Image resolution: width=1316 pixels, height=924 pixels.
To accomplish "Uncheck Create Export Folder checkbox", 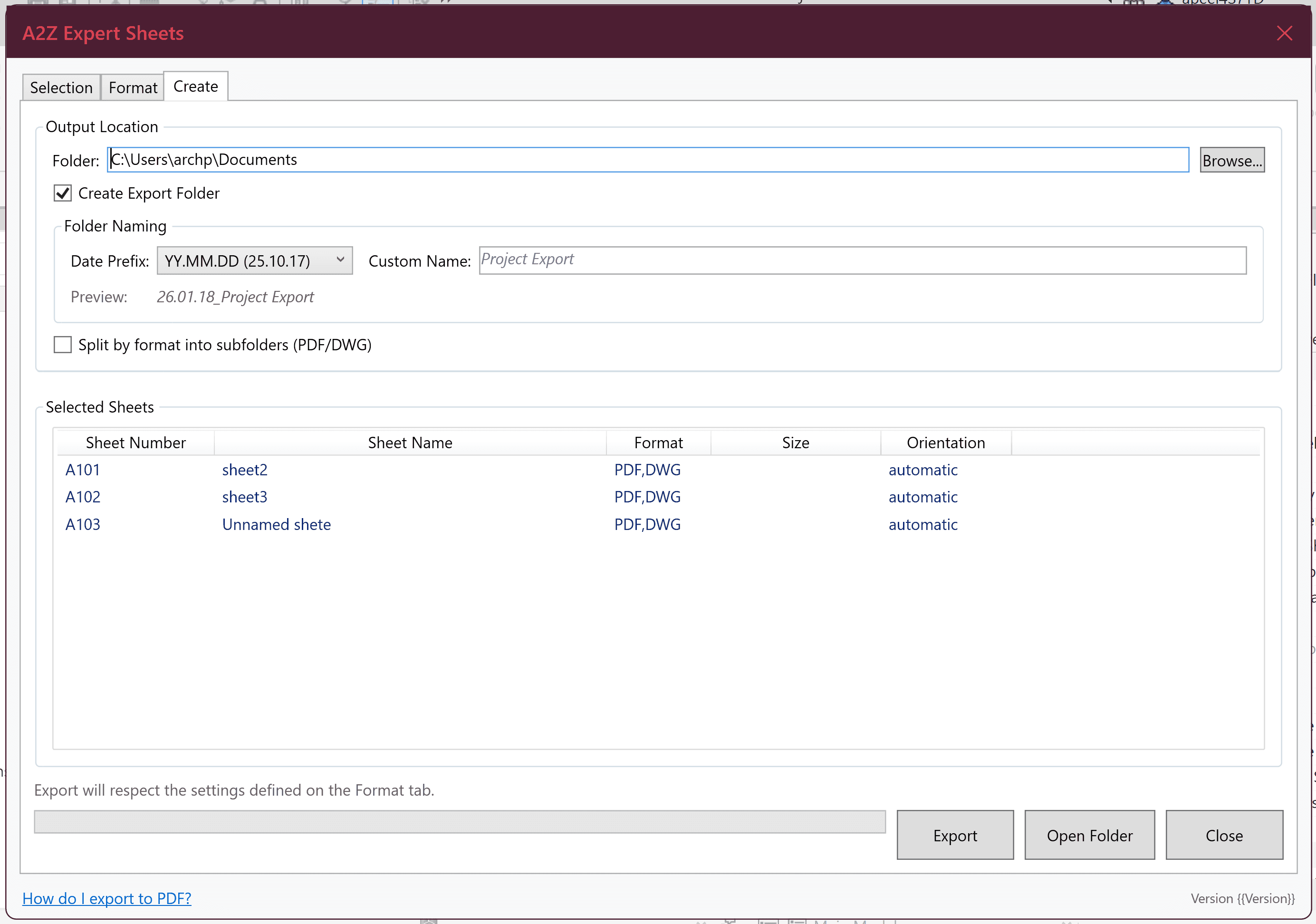I will [62, 193].
